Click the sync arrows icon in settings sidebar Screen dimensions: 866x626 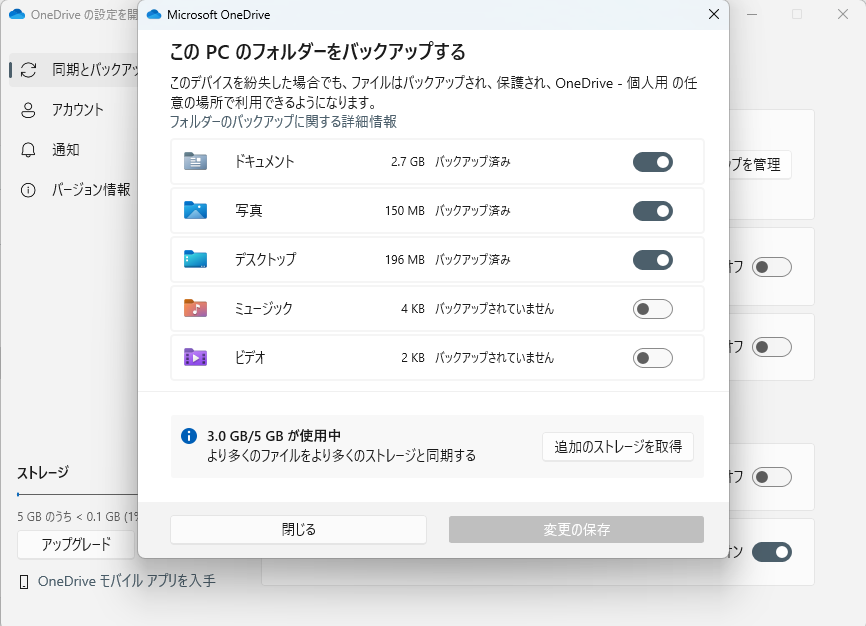28,70
